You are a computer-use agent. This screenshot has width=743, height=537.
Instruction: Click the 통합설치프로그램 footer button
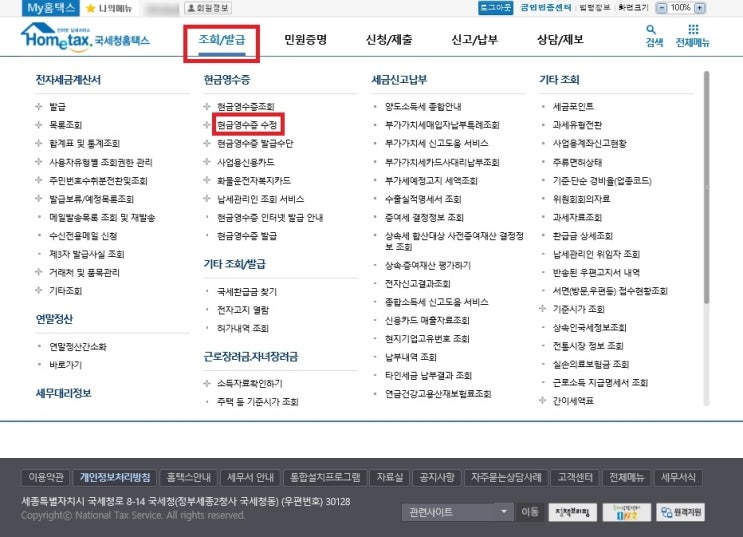pos(325,477)
